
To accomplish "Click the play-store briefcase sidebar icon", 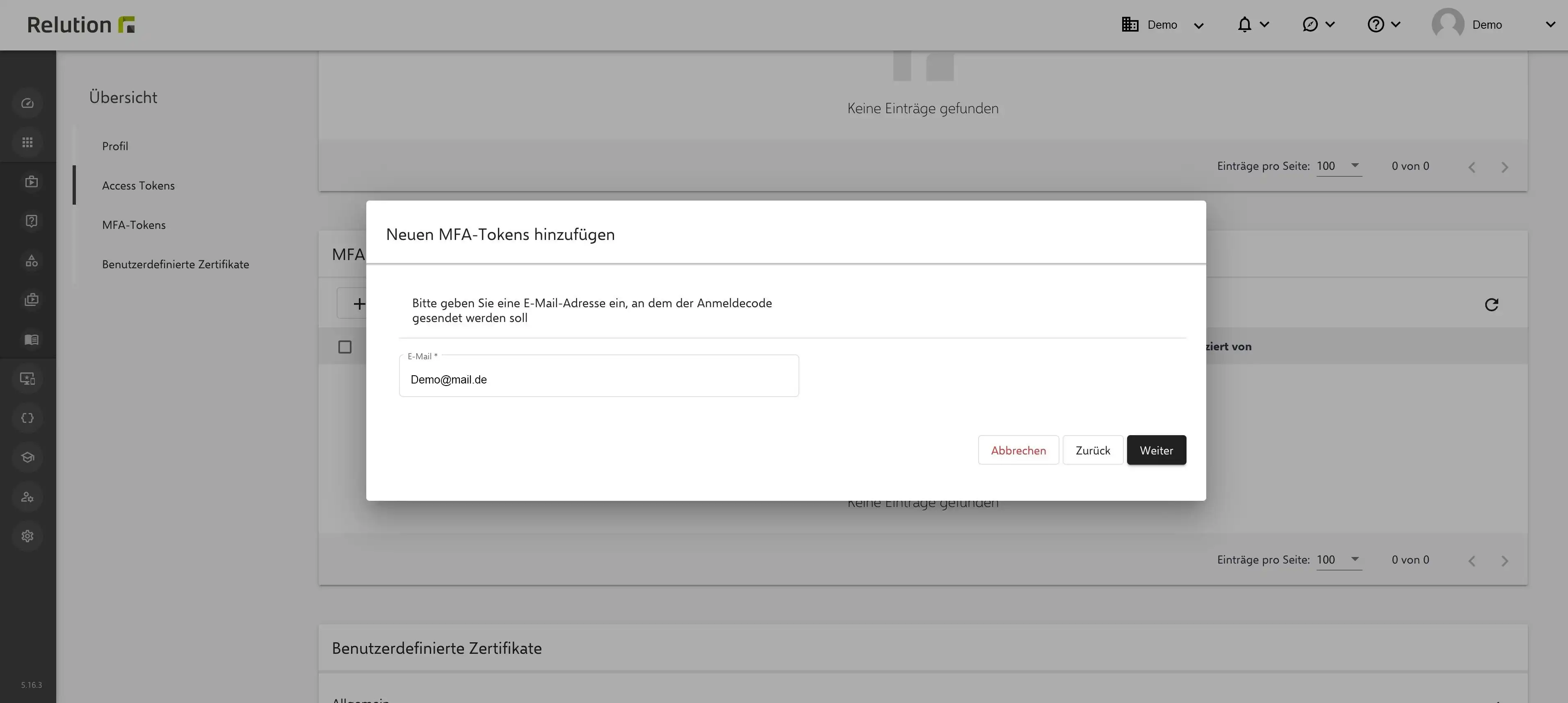I will tap(31, 181).
